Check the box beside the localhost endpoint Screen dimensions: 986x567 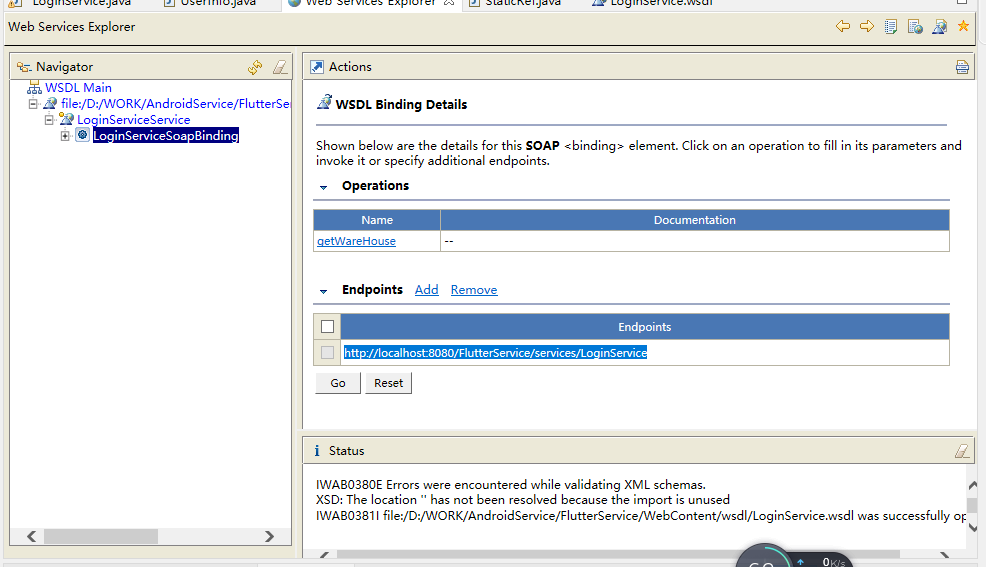click(328, 353)
